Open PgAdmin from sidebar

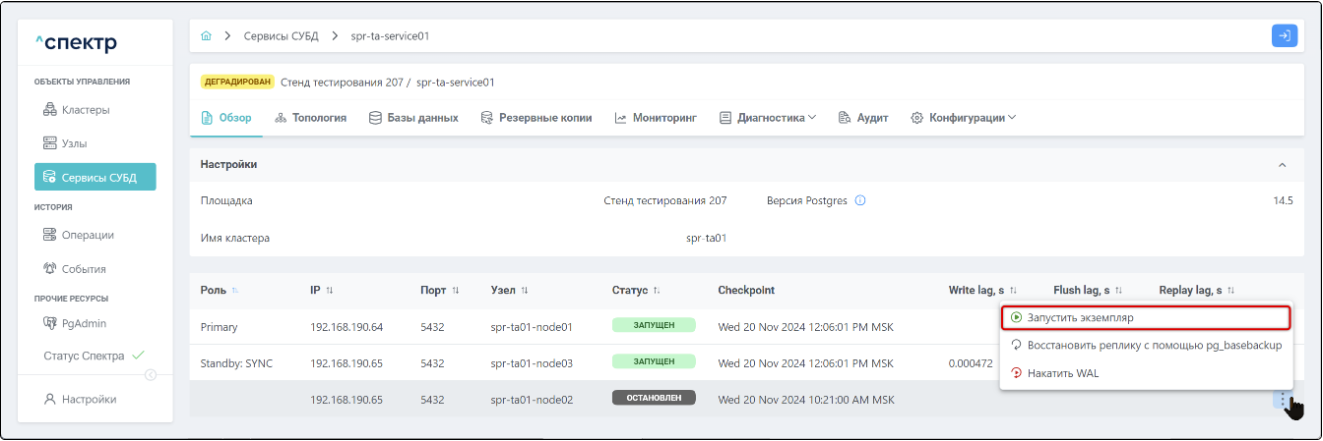click(83, 323)
